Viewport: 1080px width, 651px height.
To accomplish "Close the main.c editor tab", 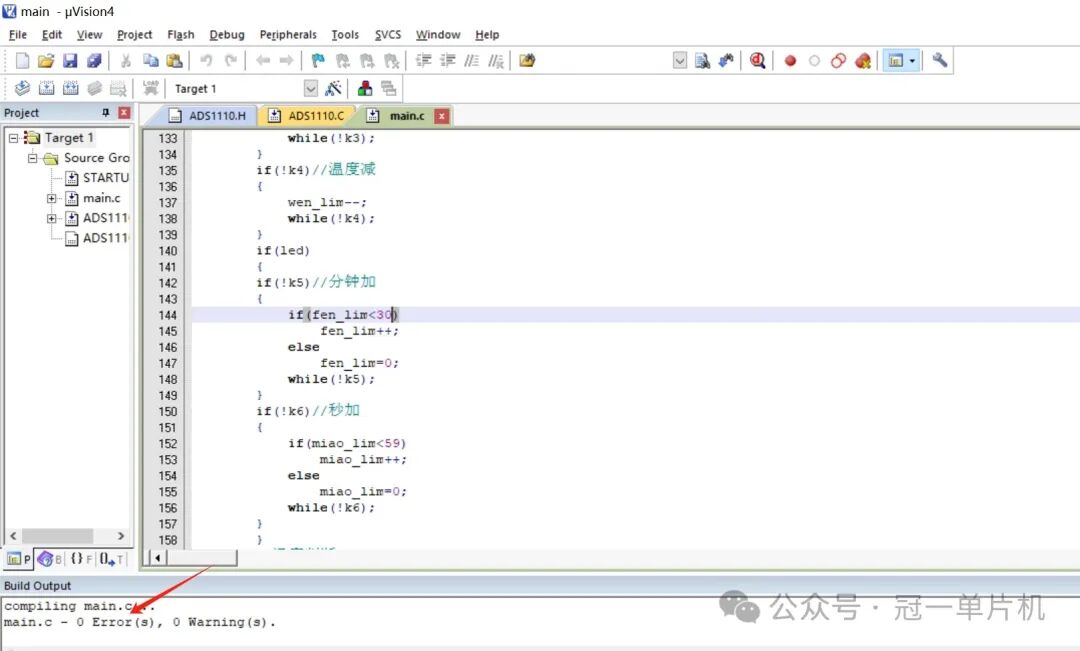I will 441,116.
